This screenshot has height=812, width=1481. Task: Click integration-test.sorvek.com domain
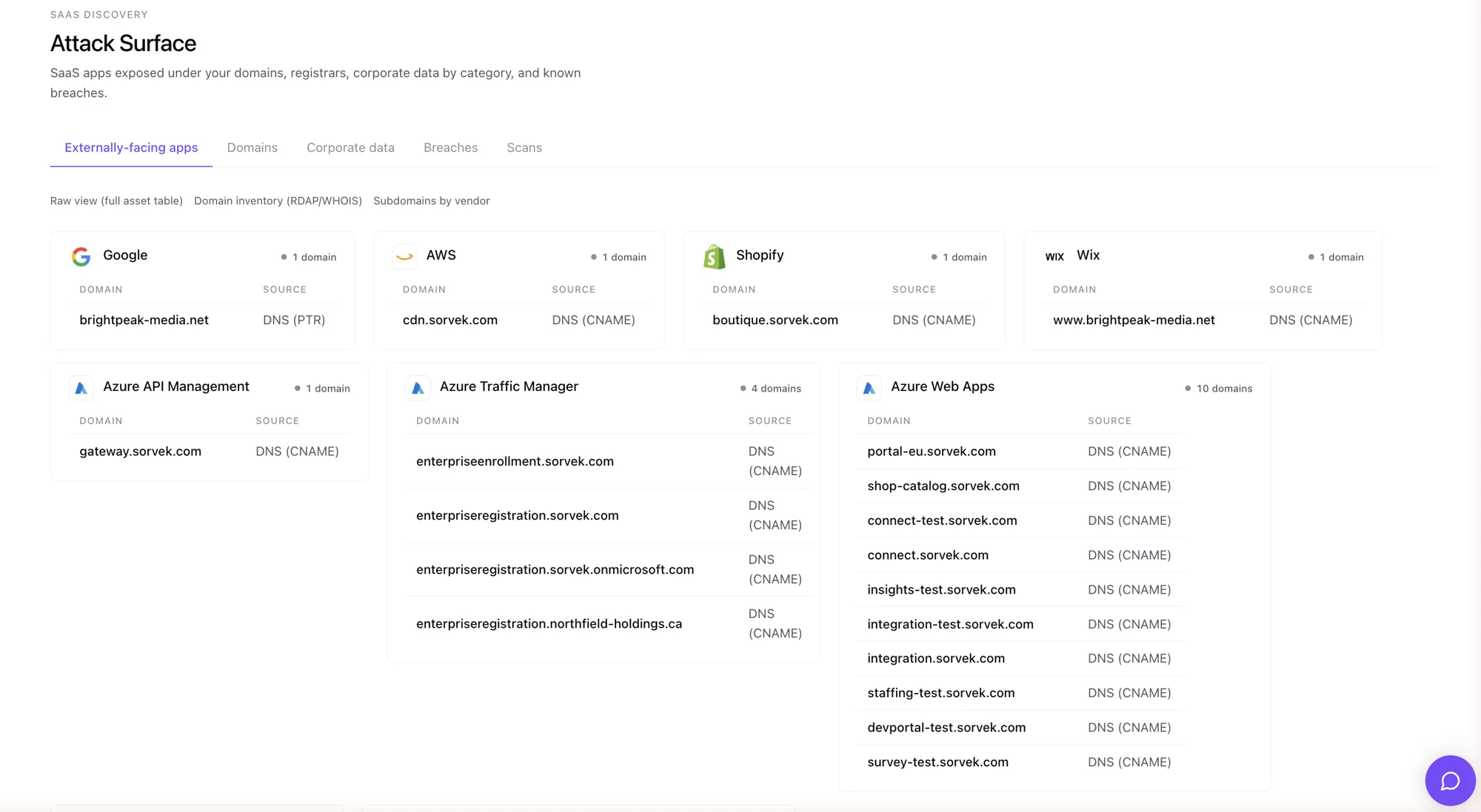tap(950, 624)
